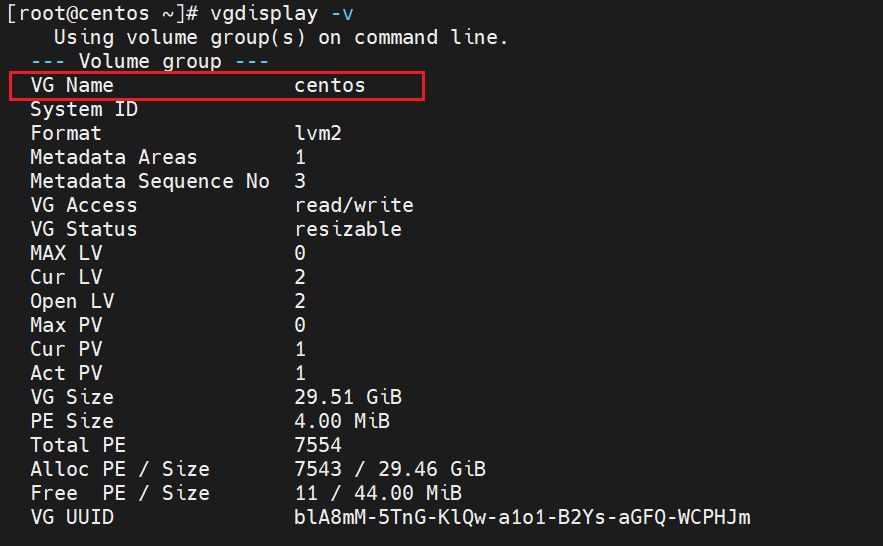Screen dimensions: 883x546
Task: Click the resizable status value
Action: (348, 229)
